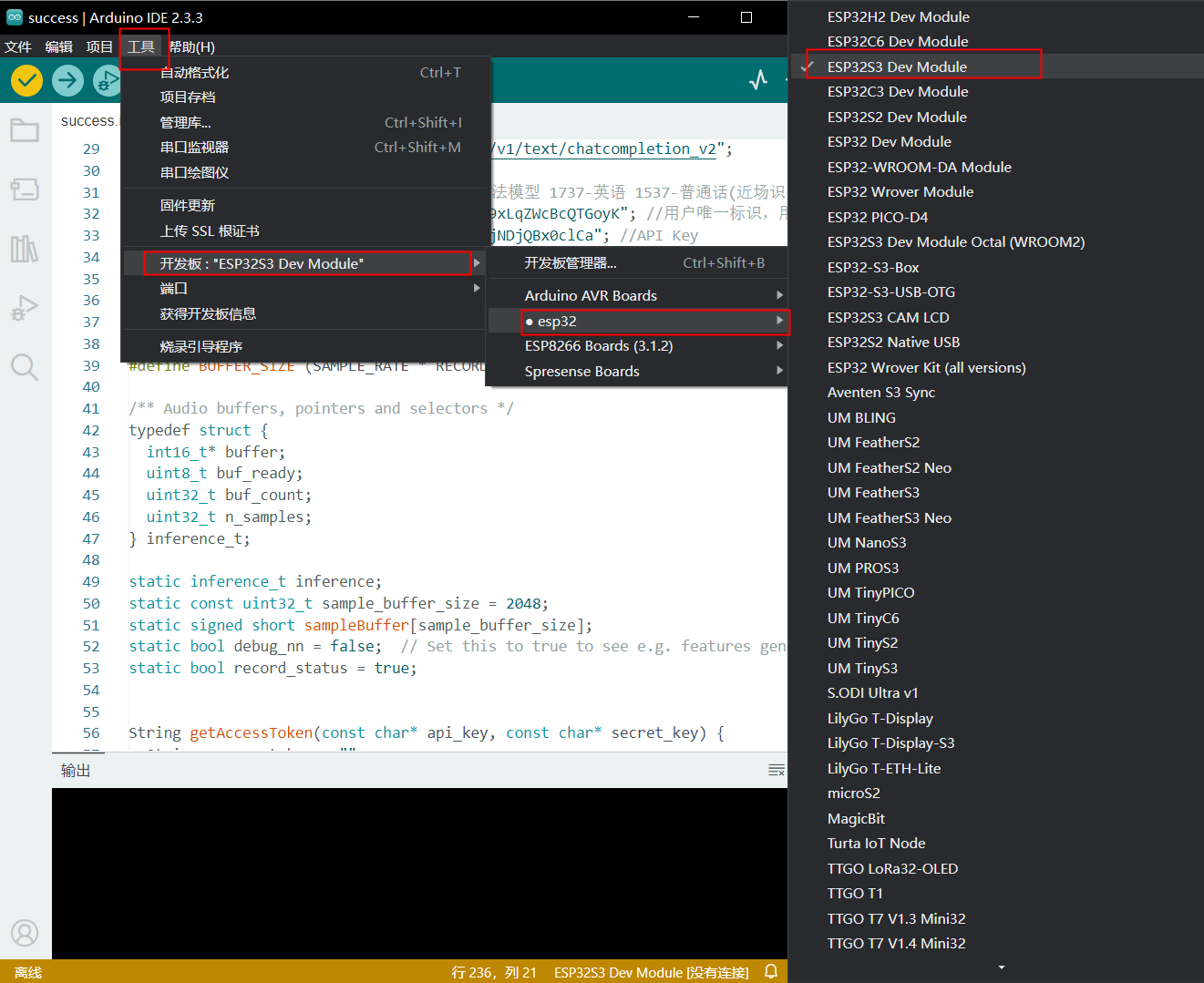Open 开发板管理器... submenu entry
The image size is (1204, 983).
(x=638, y=262)
